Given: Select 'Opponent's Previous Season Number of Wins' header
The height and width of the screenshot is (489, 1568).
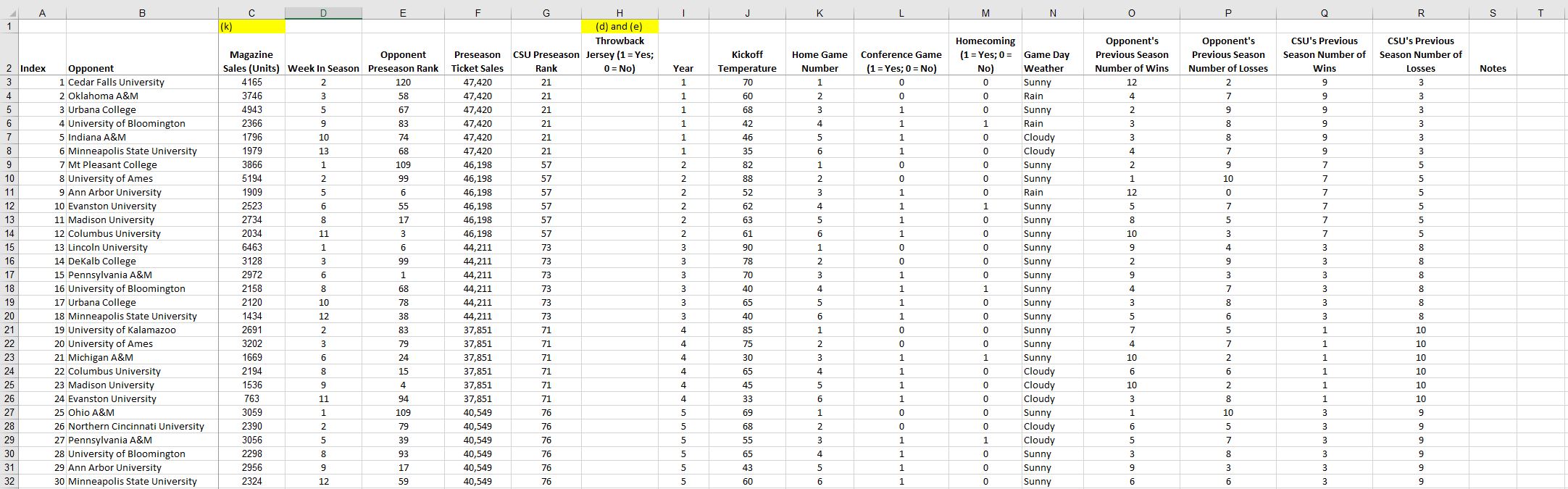Looking at the screenshot, I should (x=1132, y=54).
